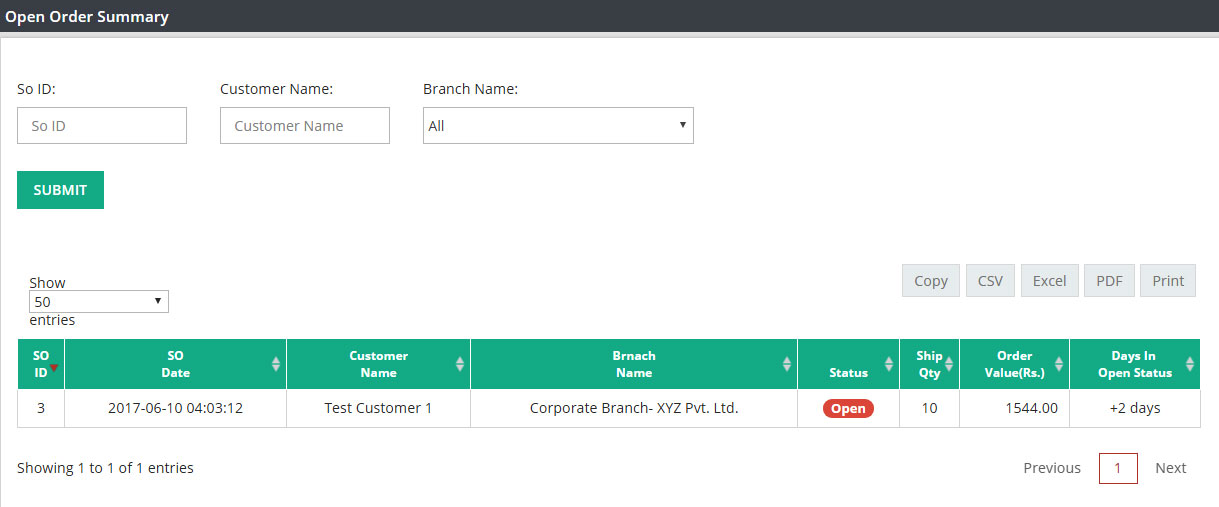Sort by SO ID column

41,364
